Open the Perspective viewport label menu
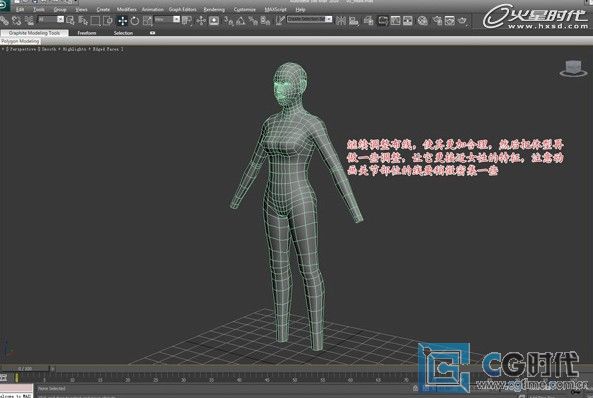The image size is (593, 398). 22,49
